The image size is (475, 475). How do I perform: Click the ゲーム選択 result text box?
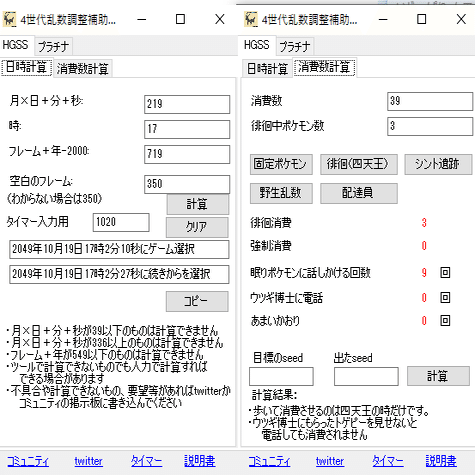(x=119, y=249)
